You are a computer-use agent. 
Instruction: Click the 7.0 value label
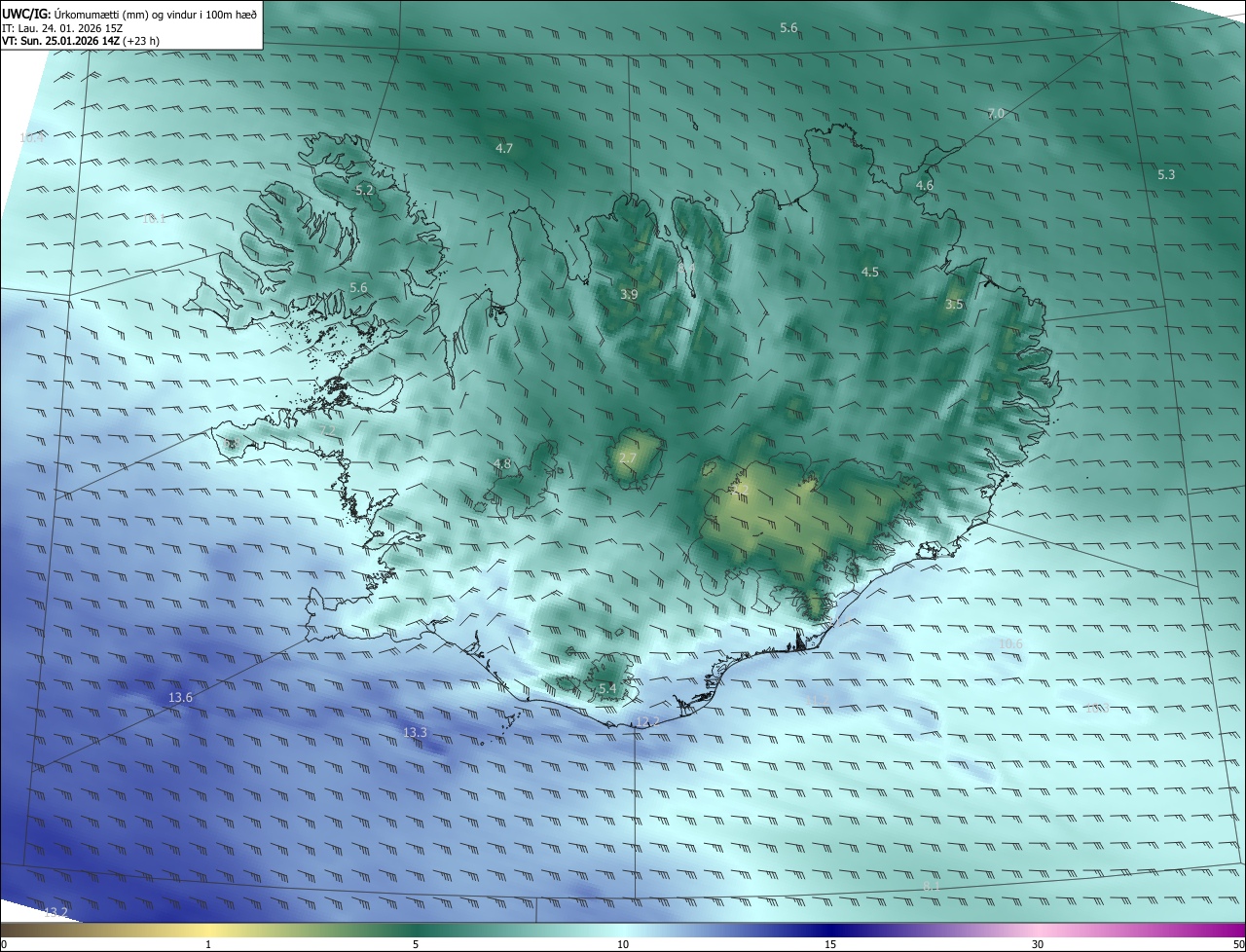point(996,114)
